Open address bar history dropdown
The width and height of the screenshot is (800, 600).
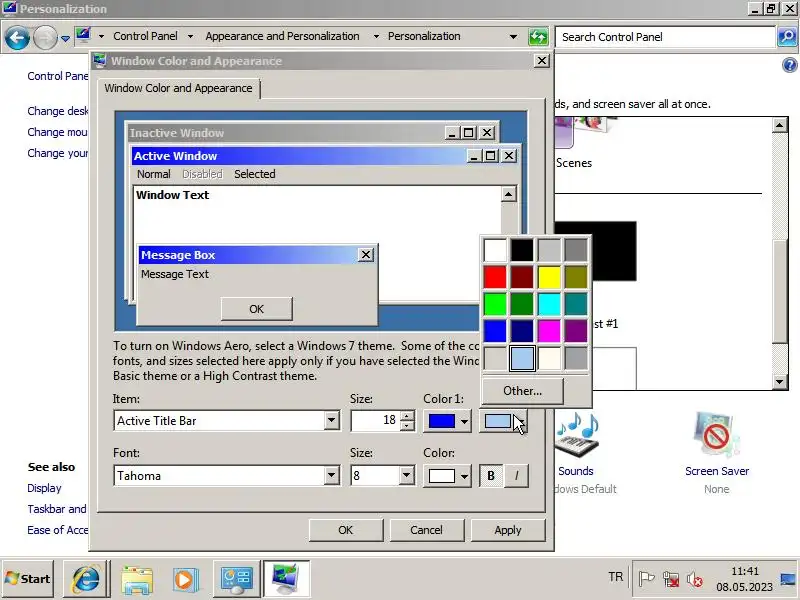[513, 37]
